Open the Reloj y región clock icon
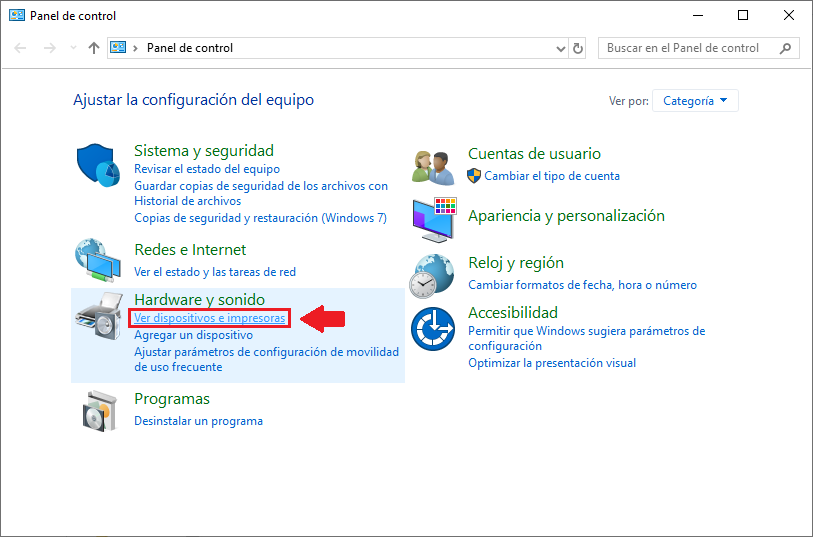This screenshot has width=813, height=537. tap(432, 276)
